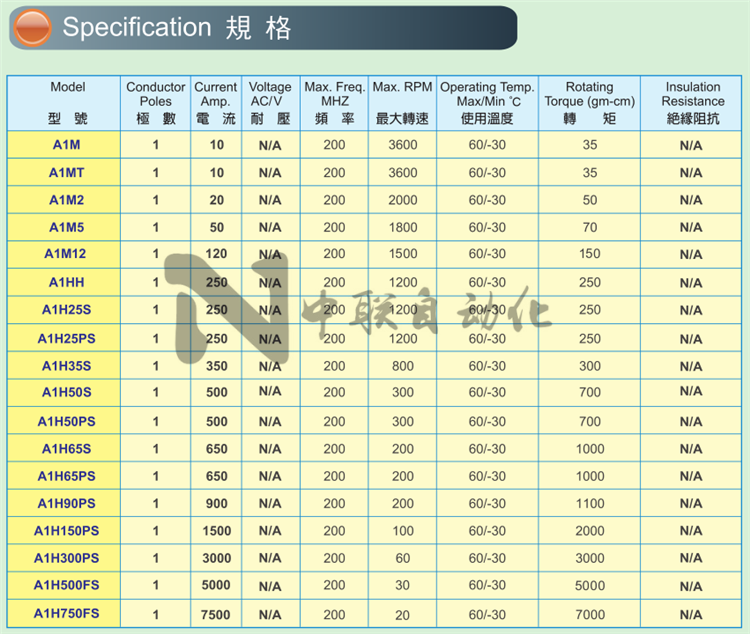
Task: Click model name A1H150PS
Action: [66, 531]
